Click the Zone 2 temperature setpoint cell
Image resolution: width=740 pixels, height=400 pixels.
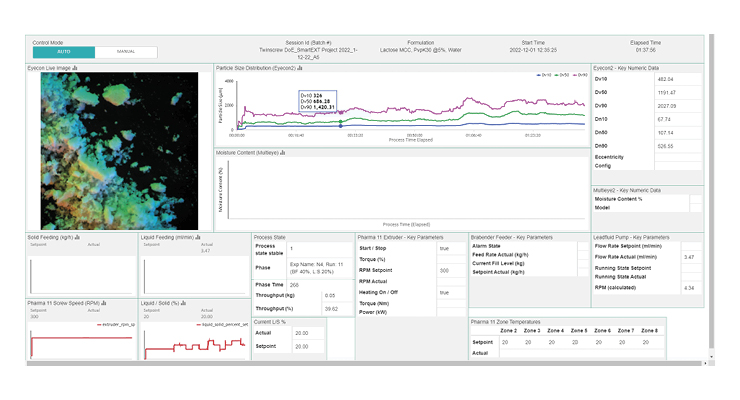pos(507,341)
